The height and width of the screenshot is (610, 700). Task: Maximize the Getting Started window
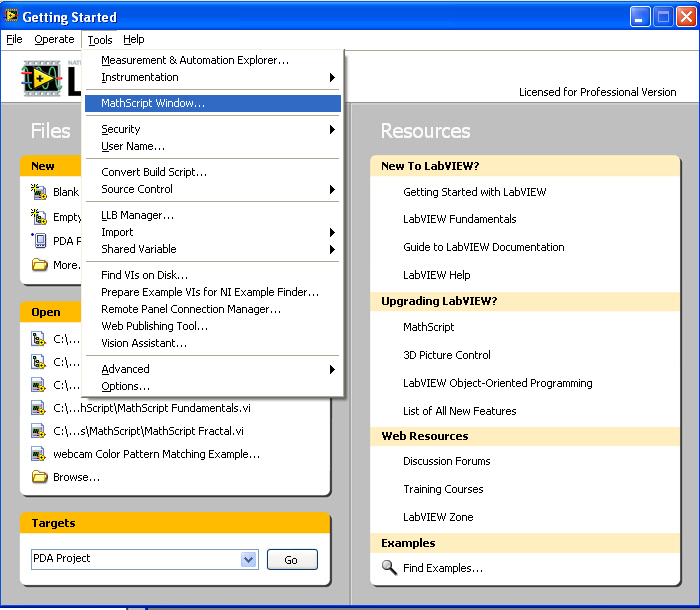[x=663, y=17]
